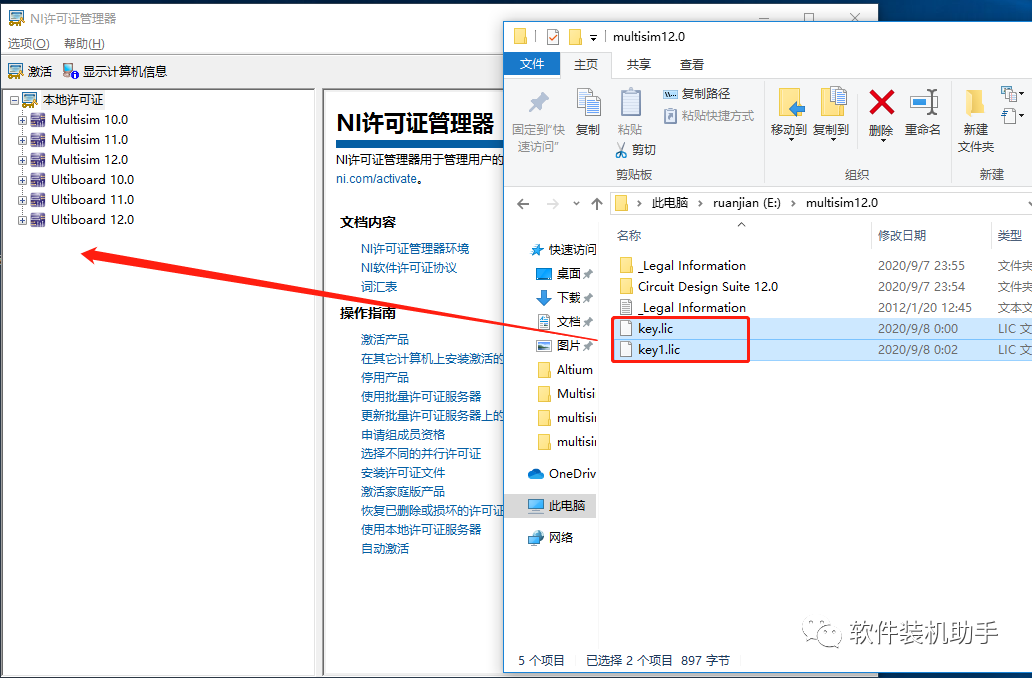The image size is (1032, 678).
Task: Open the 帮助(H) menu
Action: pos(84,43)
